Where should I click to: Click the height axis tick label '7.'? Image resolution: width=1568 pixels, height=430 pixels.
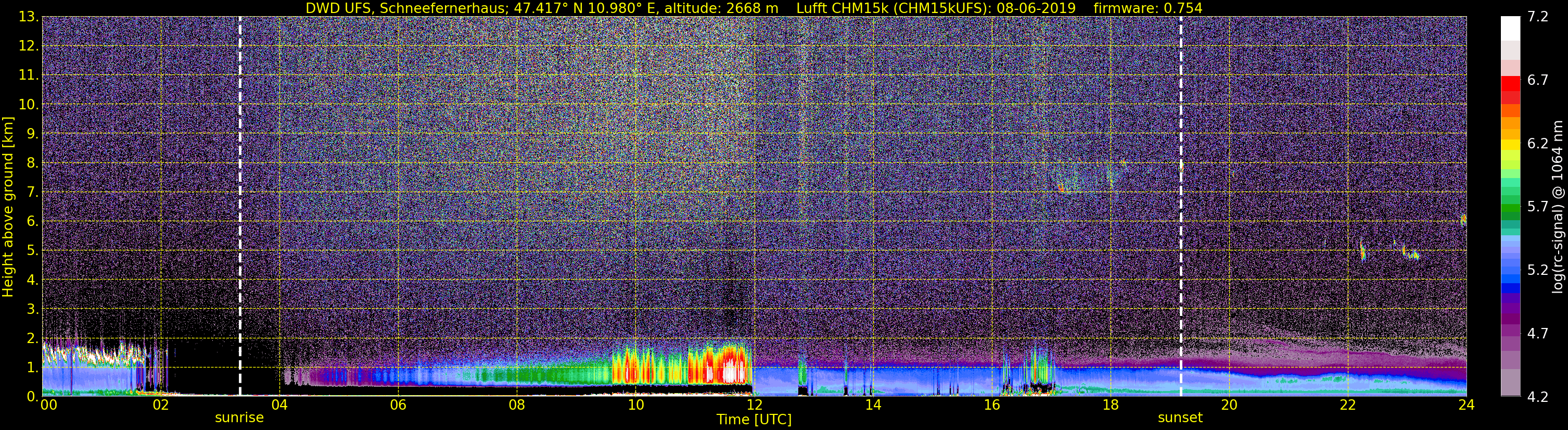tap(32, 193)
